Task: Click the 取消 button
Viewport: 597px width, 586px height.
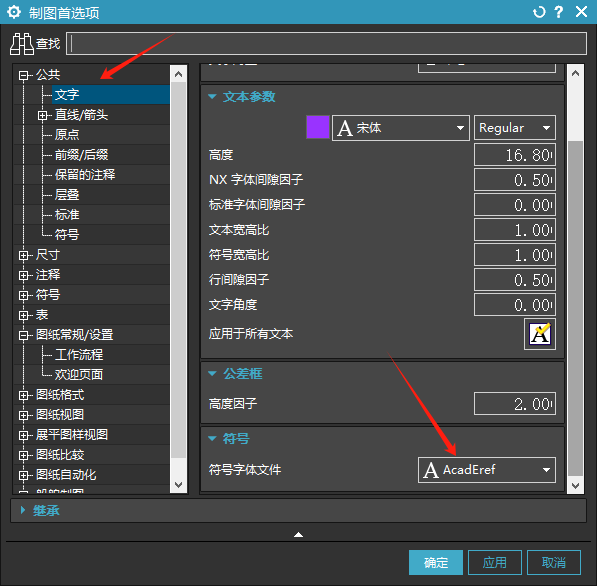Action: click(554, 562)
